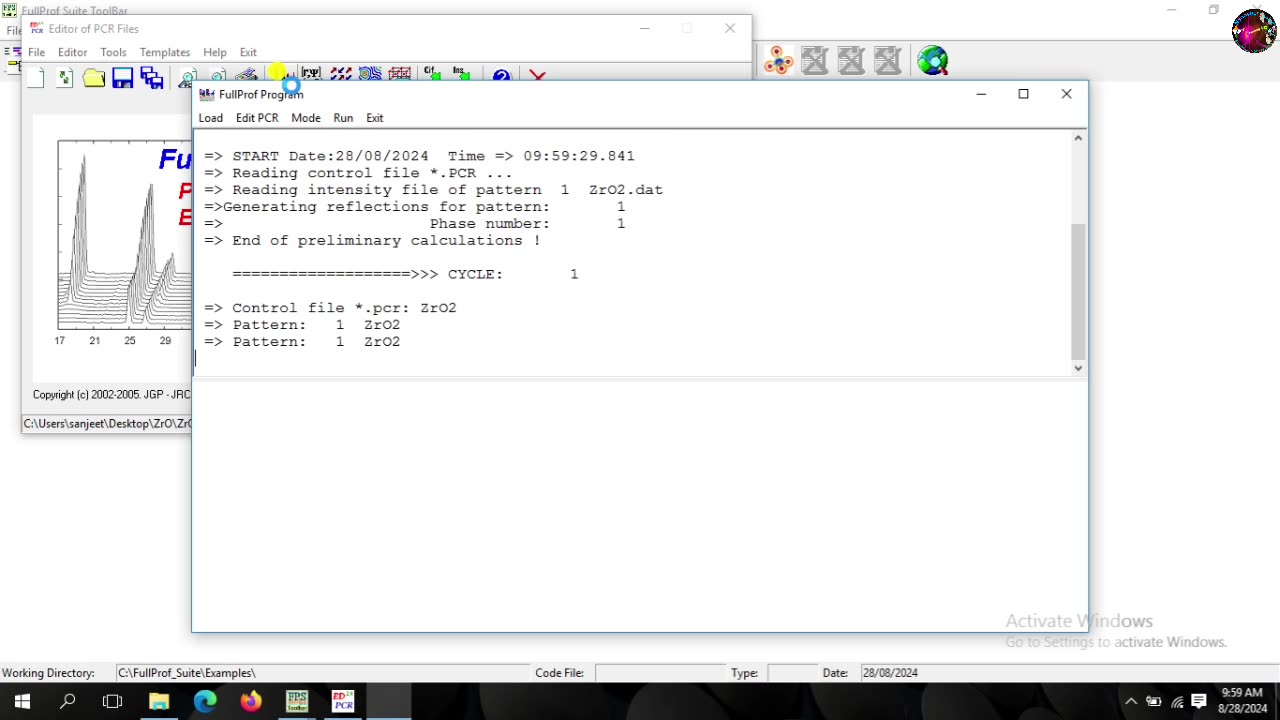
Task: Show hidden system tray icons
Action: pos(1131,702)
